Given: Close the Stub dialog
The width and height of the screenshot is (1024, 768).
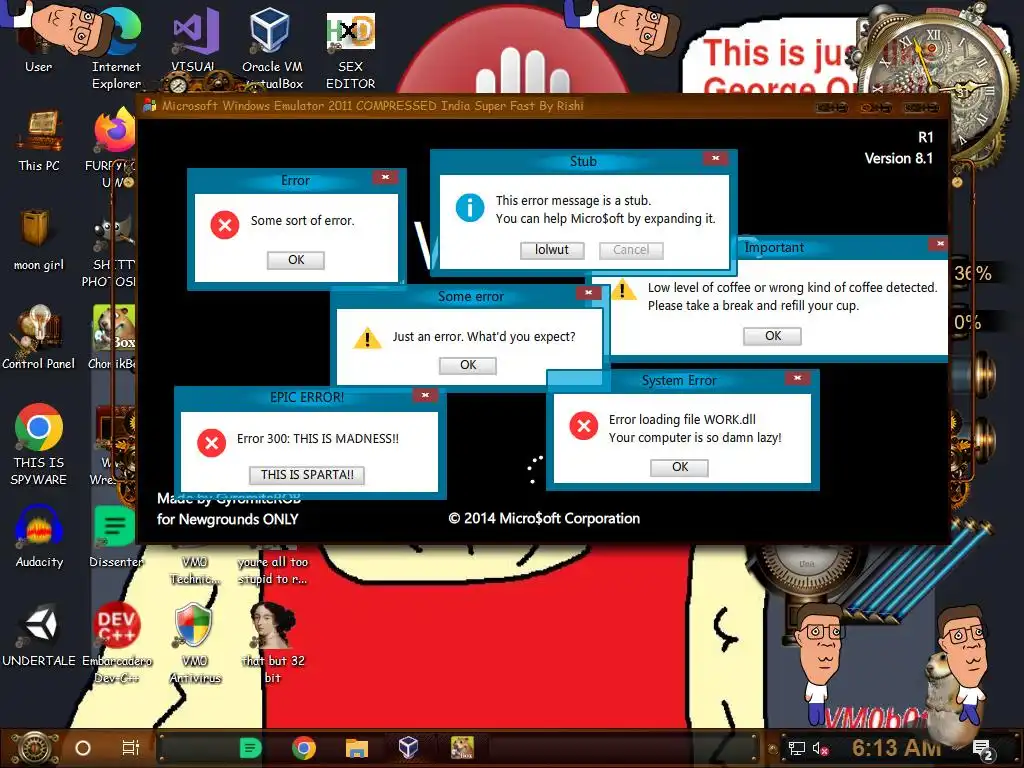Looking at the screenshot, I should pyautogui.click(x=716, y=158).
